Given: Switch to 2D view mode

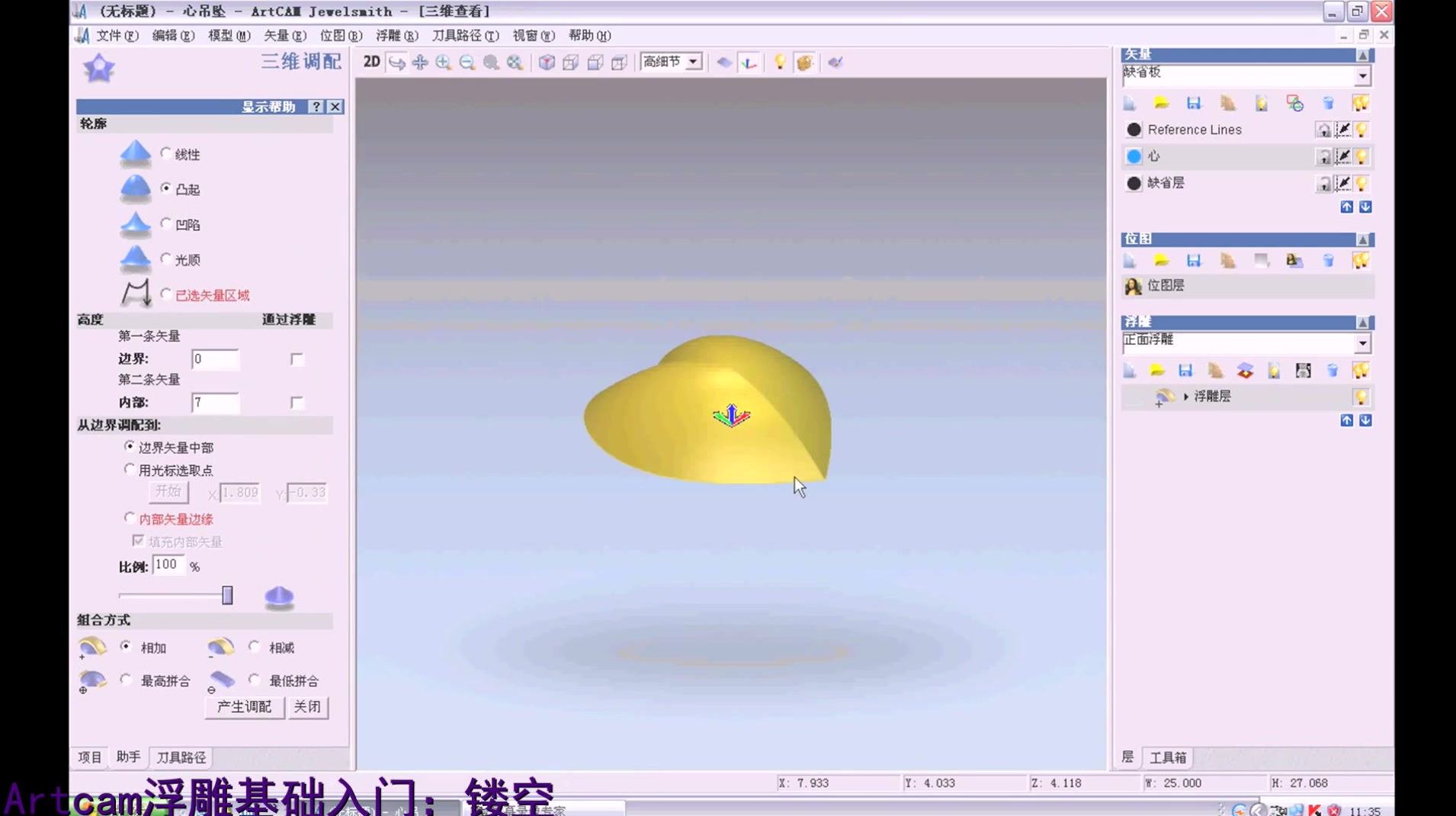Looking at the screenshot, I should [x=371, y=62].
